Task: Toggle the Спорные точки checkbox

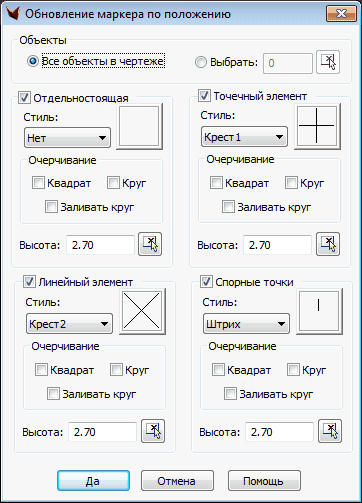Action: [x=206, y=282]
